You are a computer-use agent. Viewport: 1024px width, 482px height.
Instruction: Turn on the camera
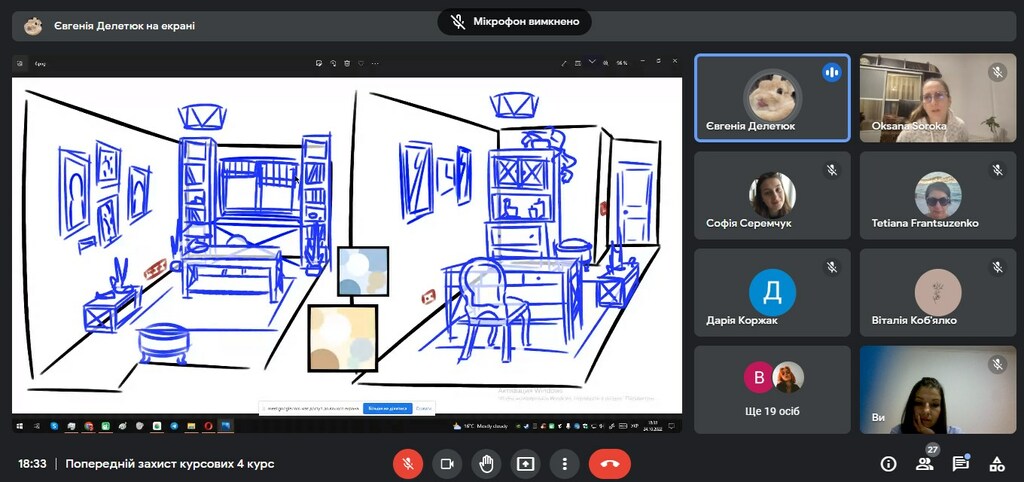(x=447, y=464)
